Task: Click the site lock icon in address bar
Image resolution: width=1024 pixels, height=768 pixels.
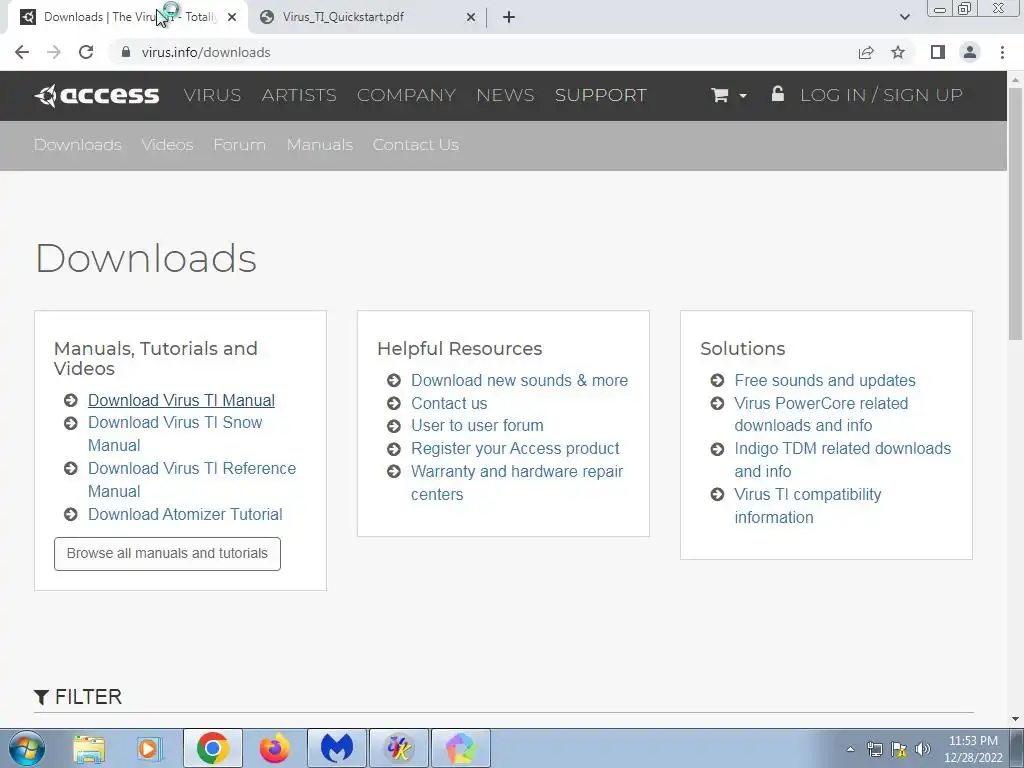Action: coord(126,52)
